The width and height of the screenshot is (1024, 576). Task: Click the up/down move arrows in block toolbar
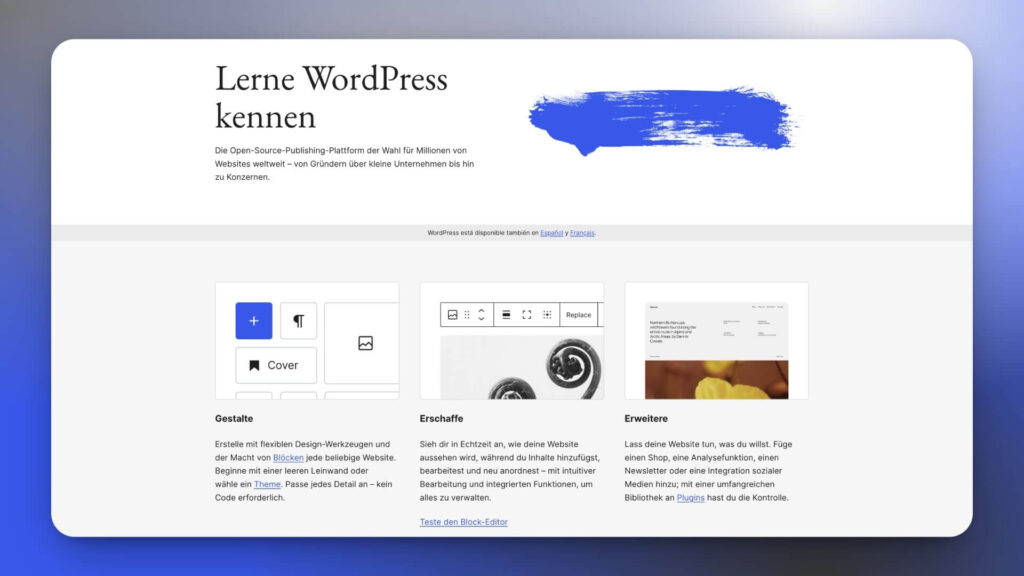coord(481,315)
